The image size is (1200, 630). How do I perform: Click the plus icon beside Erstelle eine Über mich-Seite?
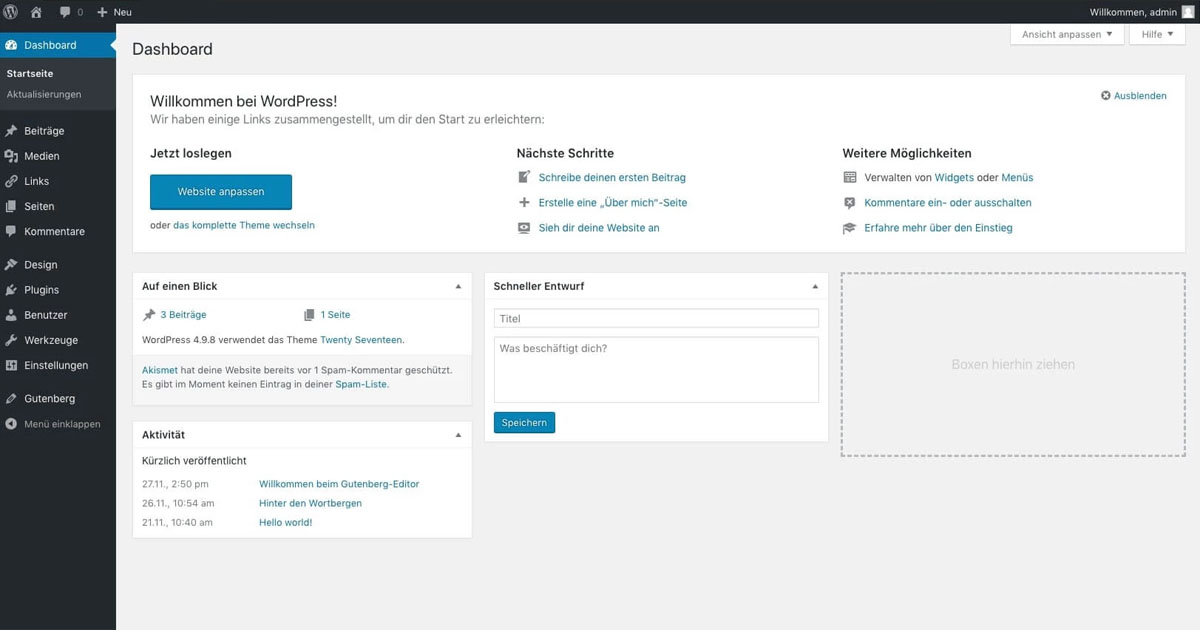coord(524,202)
